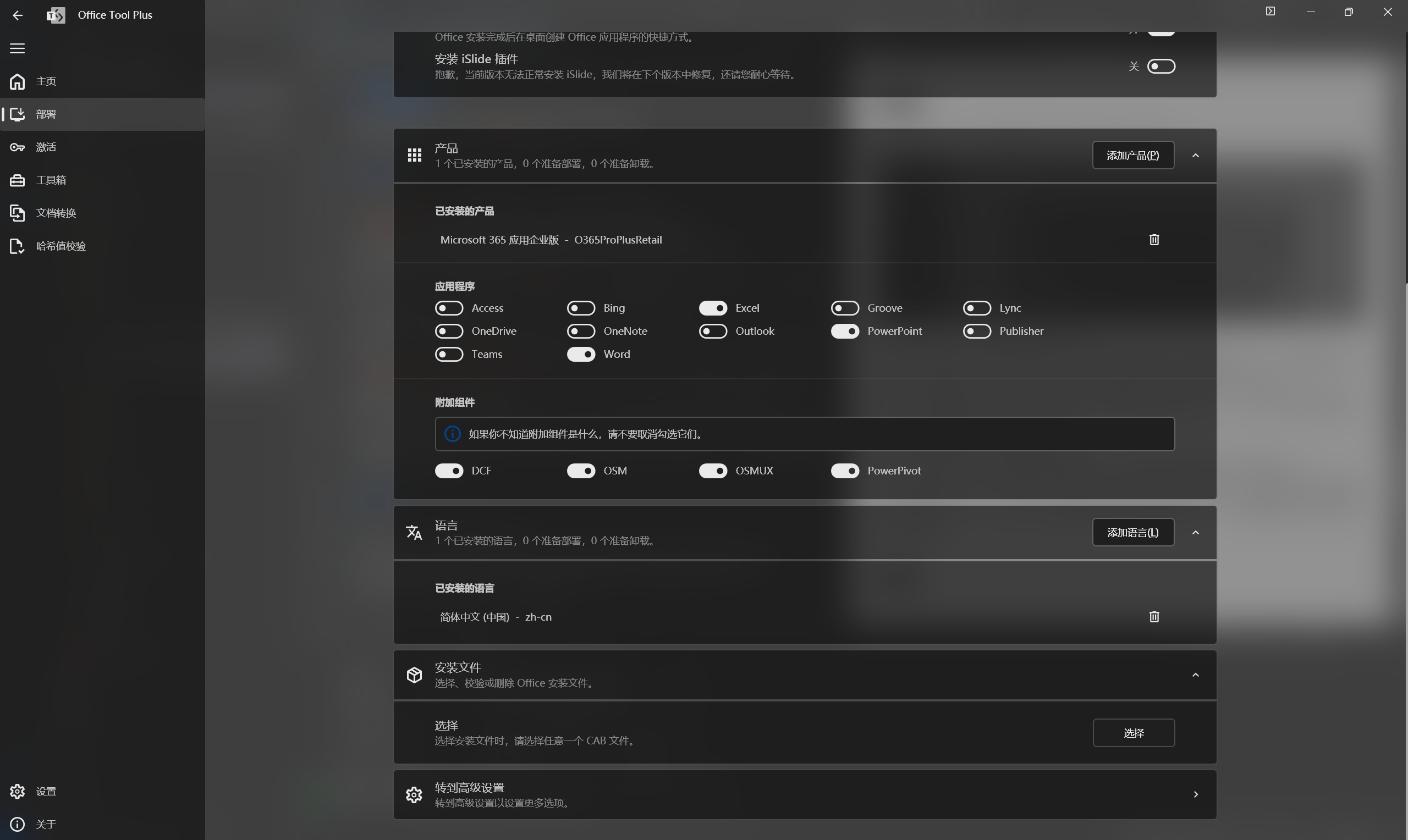Image resolution: width=1408 pixels, height=840 pixels.
Task: Click the back arrow in title bar
Action: coord(18,15)
